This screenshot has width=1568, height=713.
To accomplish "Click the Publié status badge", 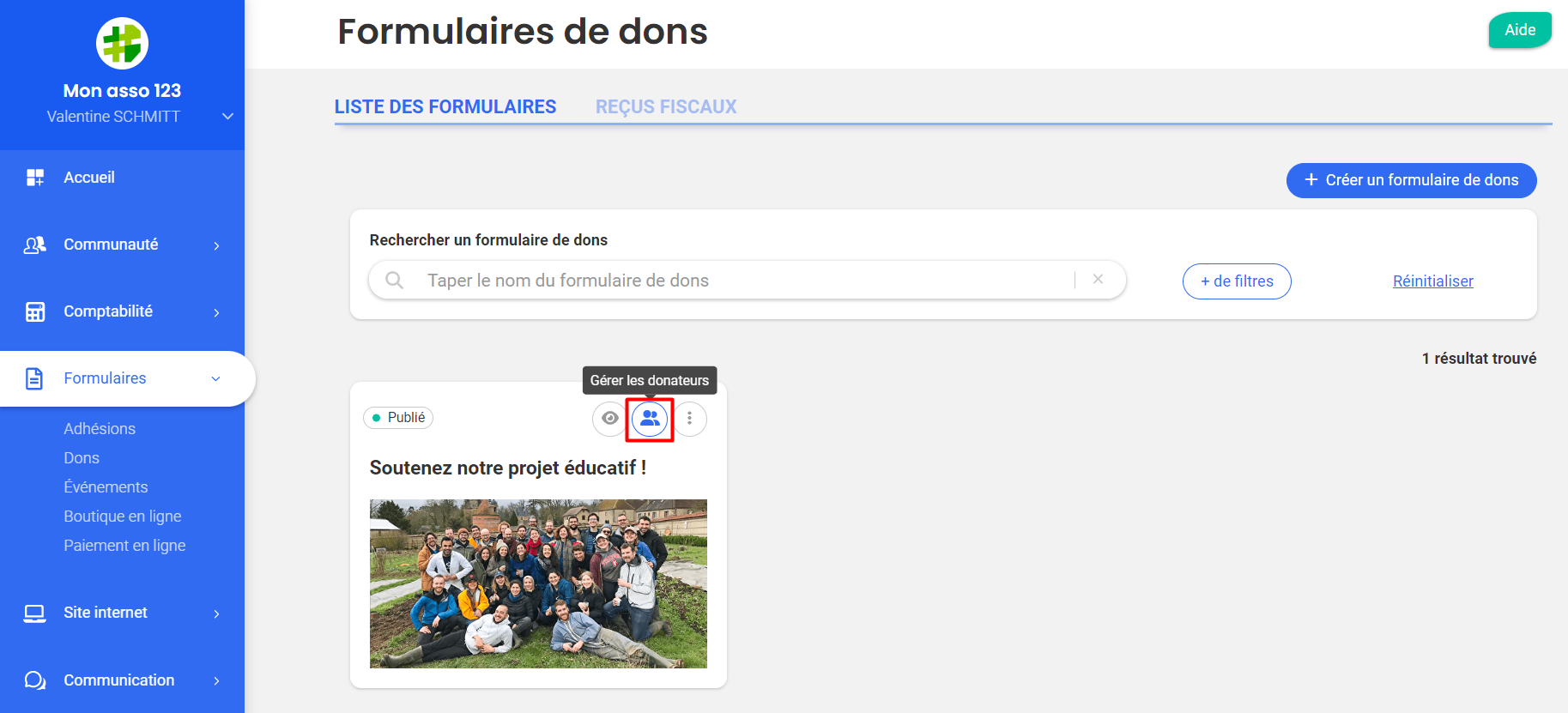I will 398,417.
